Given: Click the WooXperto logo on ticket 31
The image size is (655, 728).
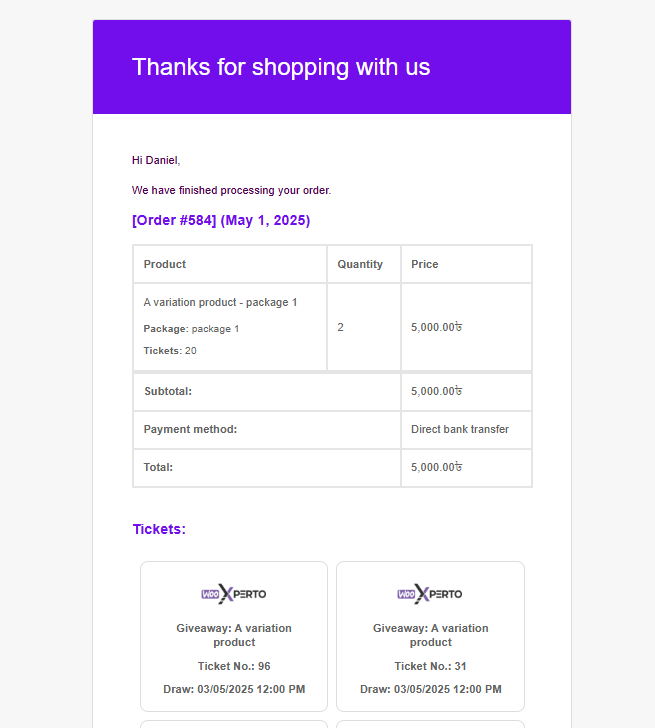Looking at the screenshot, I should (430, 594).
